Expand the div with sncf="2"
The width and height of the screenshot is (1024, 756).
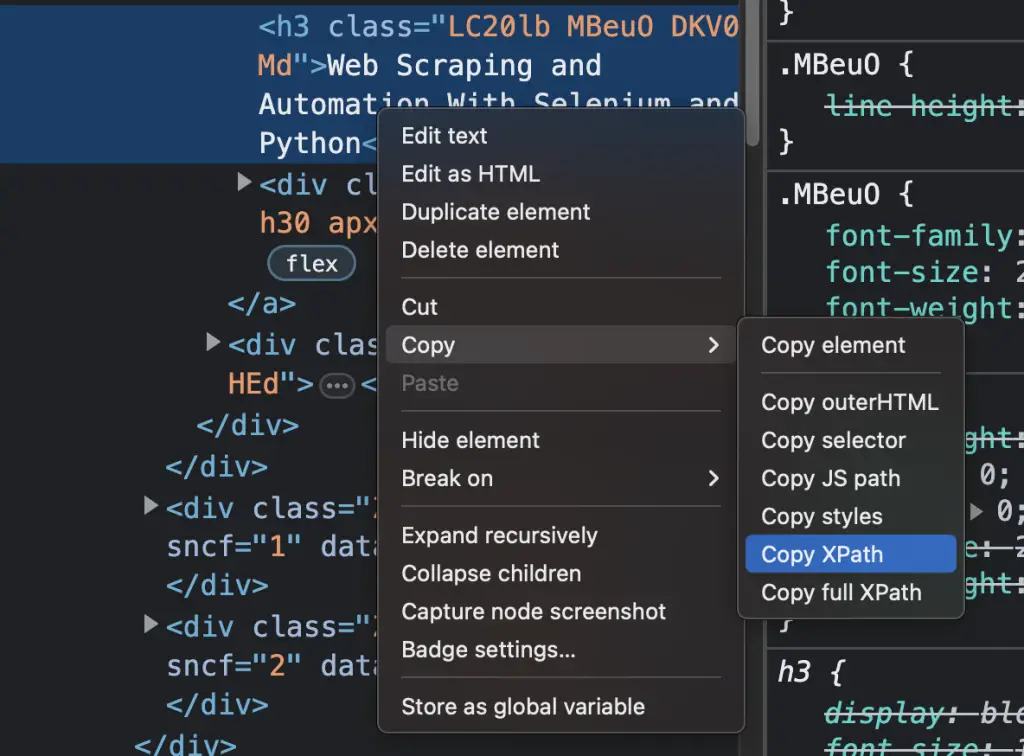click(151, 624)
